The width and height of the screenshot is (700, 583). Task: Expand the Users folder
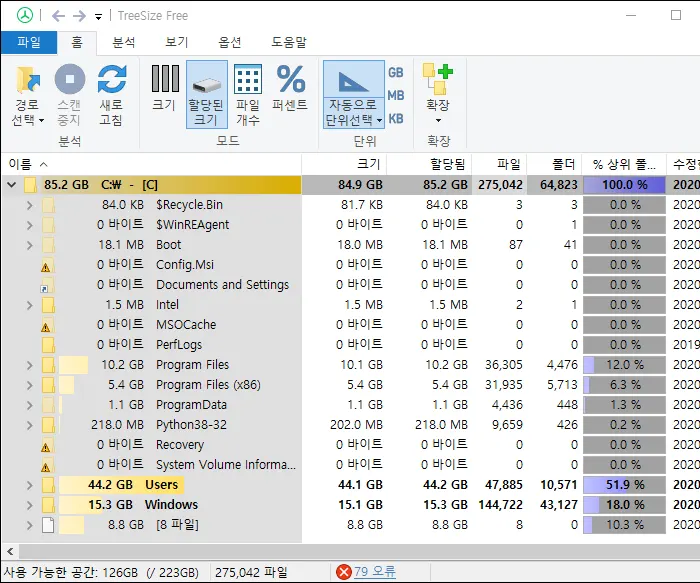coord(29,485)
